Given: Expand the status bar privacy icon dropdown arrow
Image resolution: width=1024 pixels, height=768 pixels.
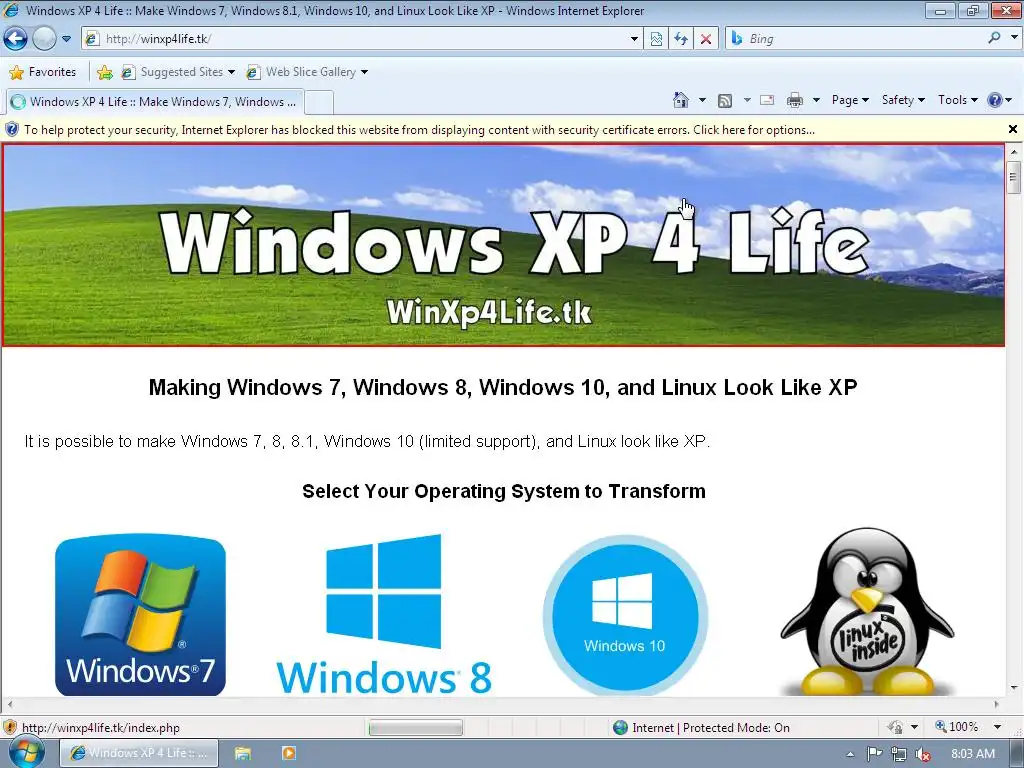Looking at the screenshot, I should coord(914,728).
